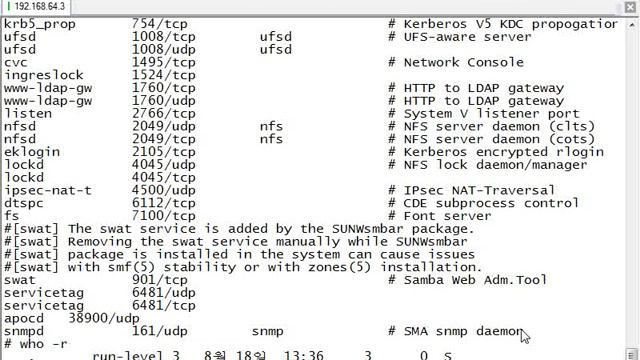Screen dimensions: 640x360
Task: Click the 'krb5_prop' service name text
Action: 40,24
